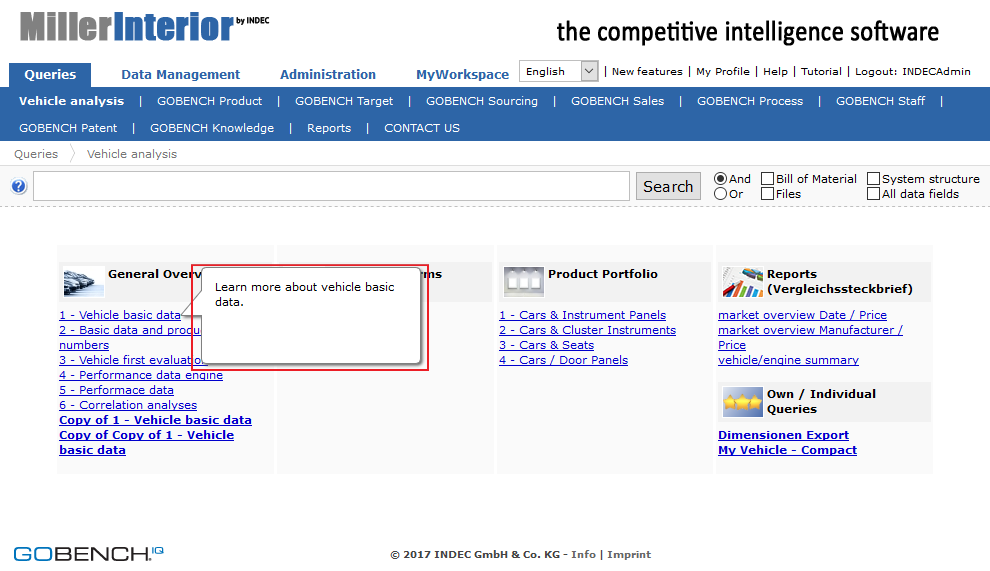This screenshot has width=990, height=571.
Task: Open GOBENCH Product menu item
Action: 209,101
